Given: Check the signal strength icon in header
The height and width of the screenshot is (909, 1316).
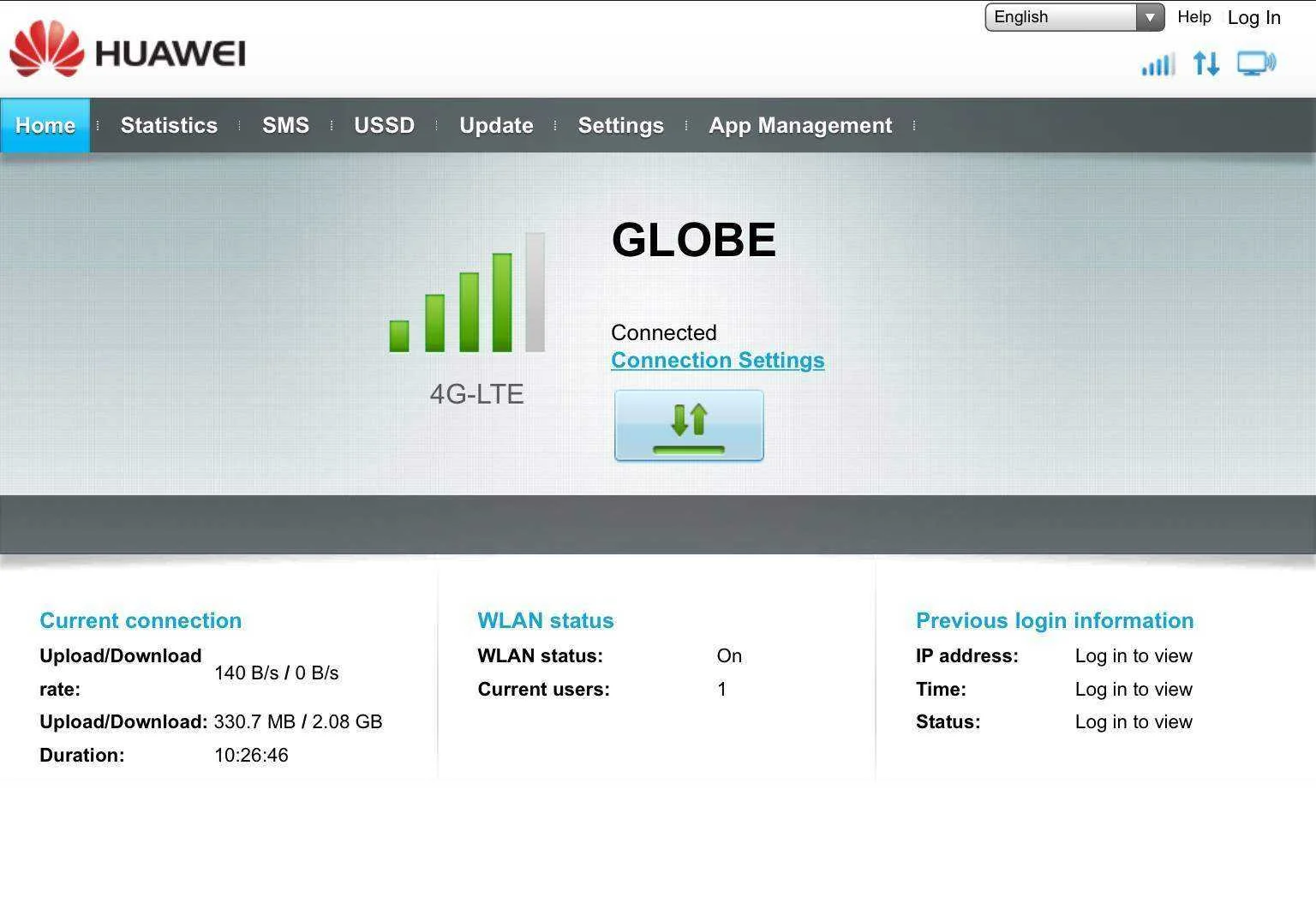Looking at the screenshot, I should click(1157, 63).
